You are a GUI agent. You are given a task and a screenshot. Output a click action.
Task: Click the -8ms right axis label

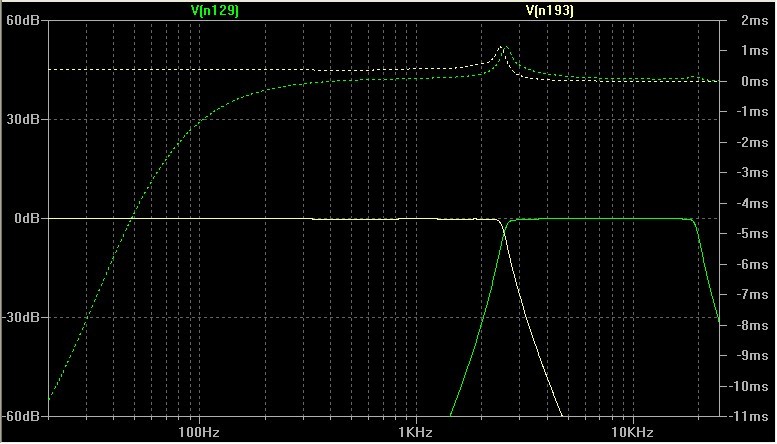click(751, 325)
